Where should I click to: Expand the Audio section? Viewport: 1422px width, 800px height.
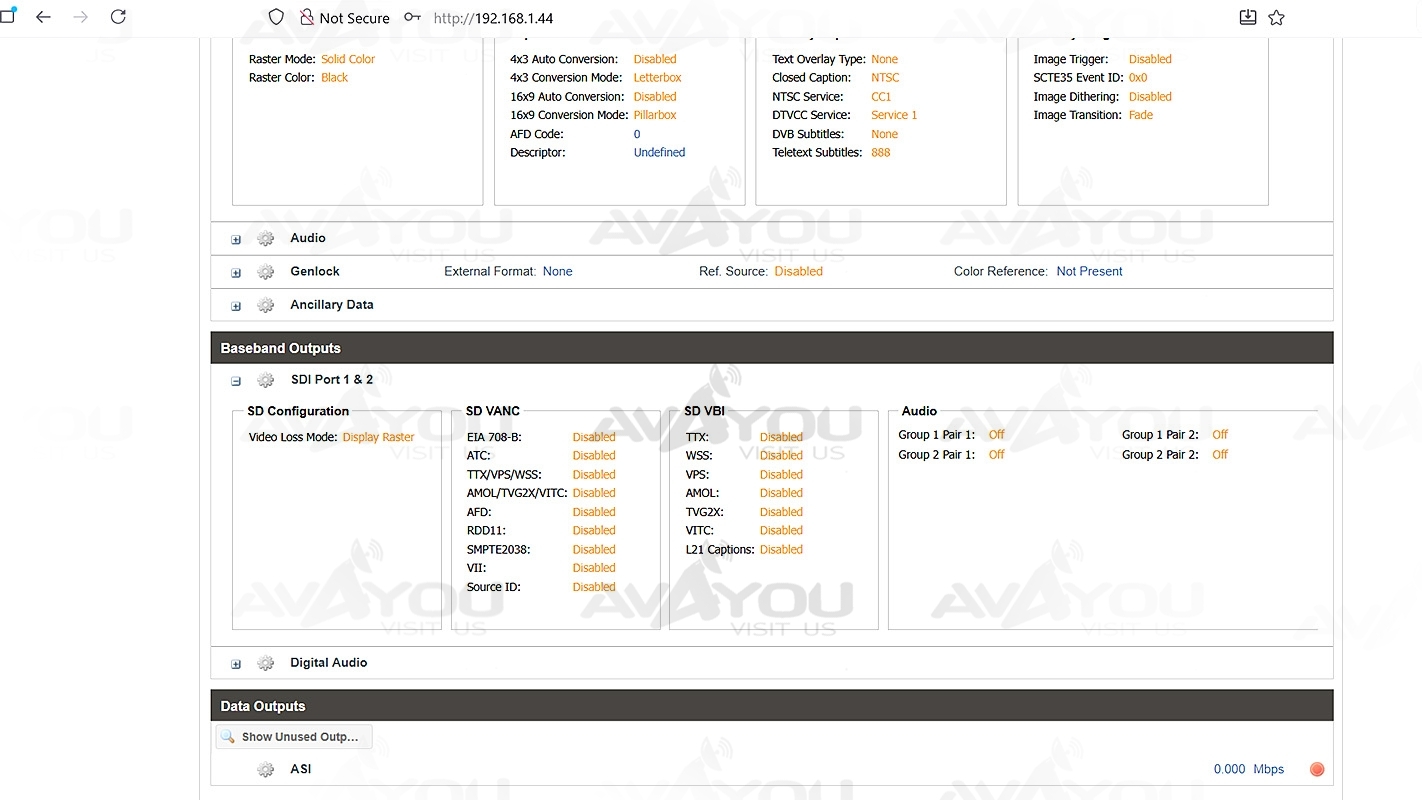coord(236,240)
